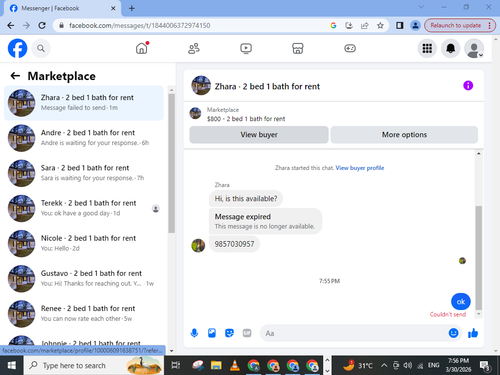Click Zhara's avatar in chat header
Viewport: 500px width, 375px height.
coord(201,85)
